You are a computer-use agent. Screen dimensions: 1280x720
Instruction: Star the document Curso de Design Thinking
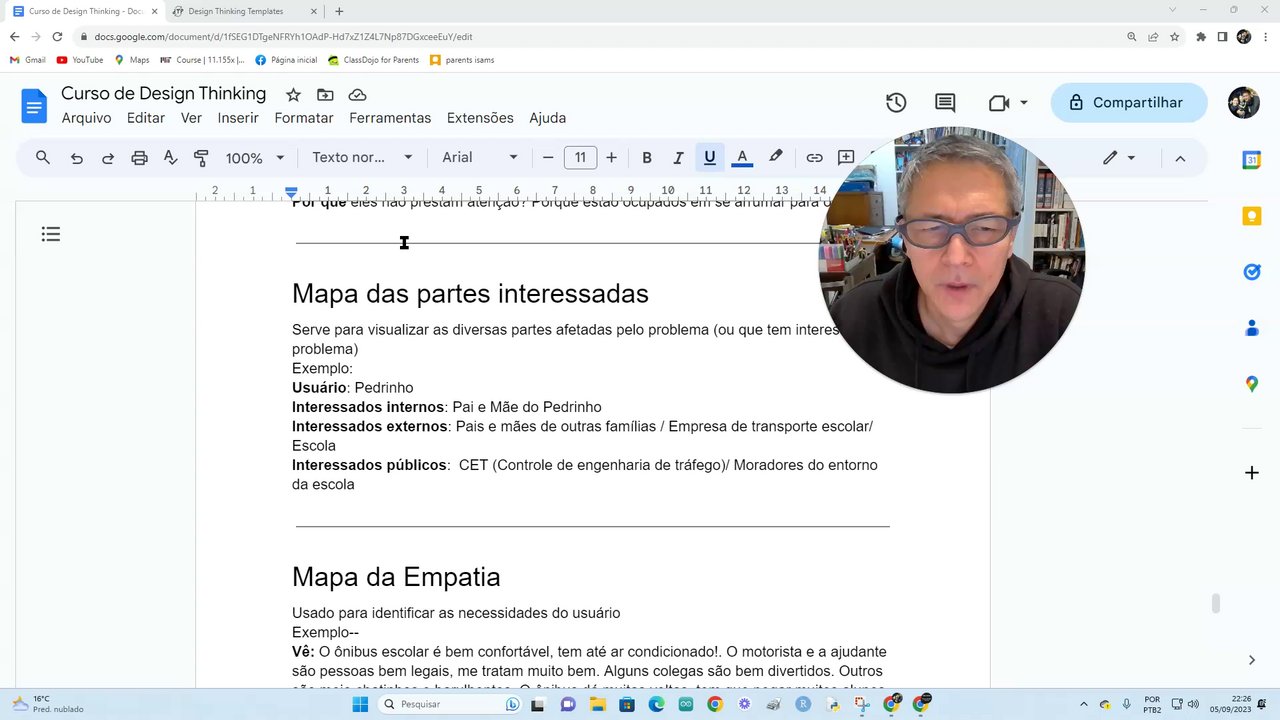pyautogui.click(x=293, y=95)
